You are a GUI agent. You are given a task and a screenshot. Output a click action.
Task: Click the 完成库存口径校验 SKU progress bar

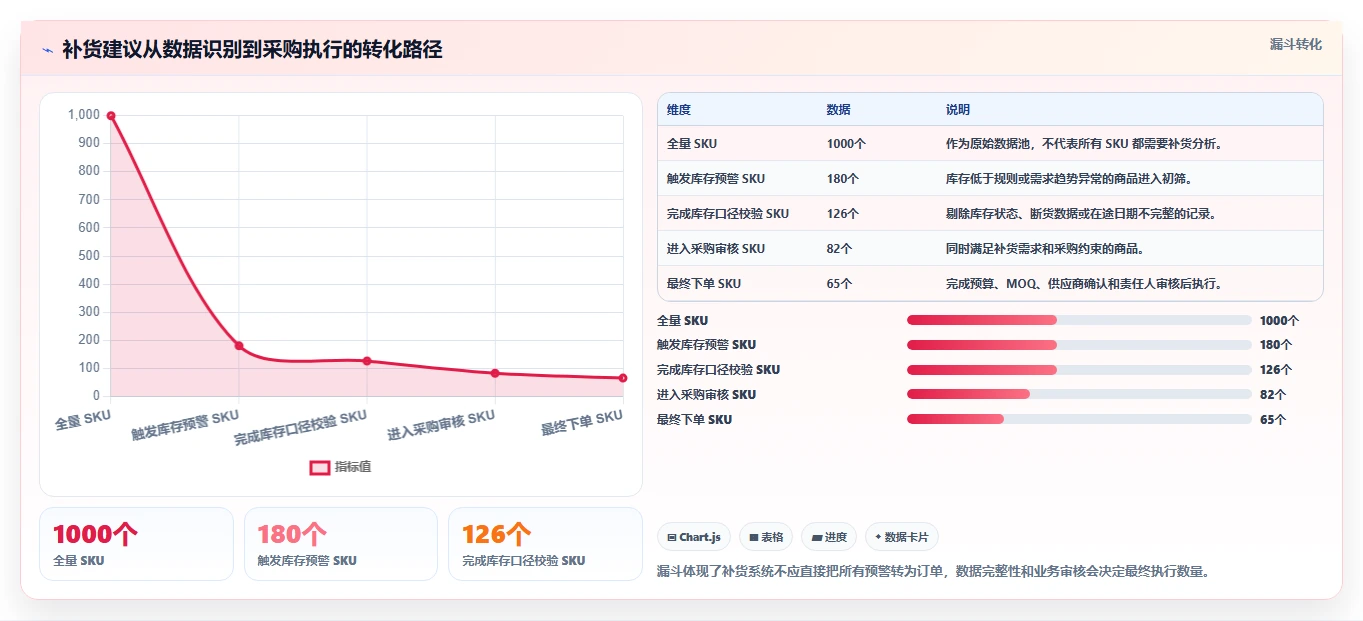1079,370
